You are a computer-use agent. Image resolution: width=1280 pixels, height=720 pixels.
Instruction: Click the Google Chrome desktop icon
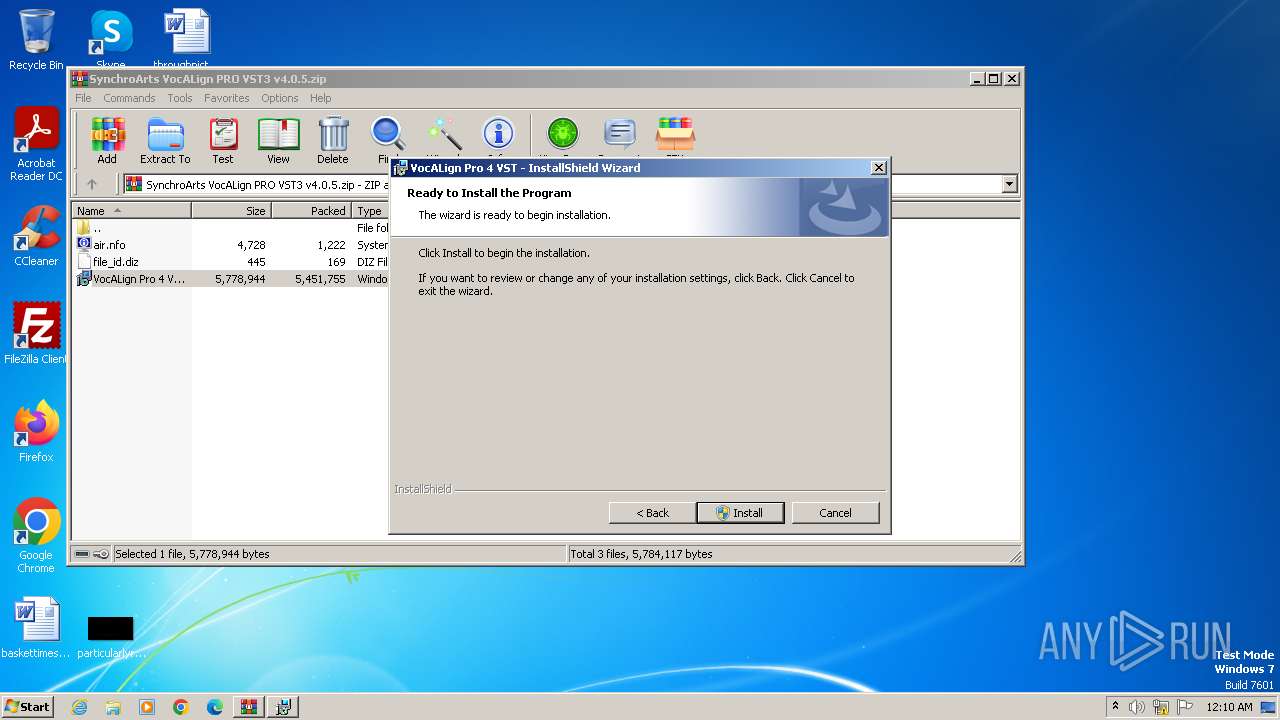pos(36,536)
